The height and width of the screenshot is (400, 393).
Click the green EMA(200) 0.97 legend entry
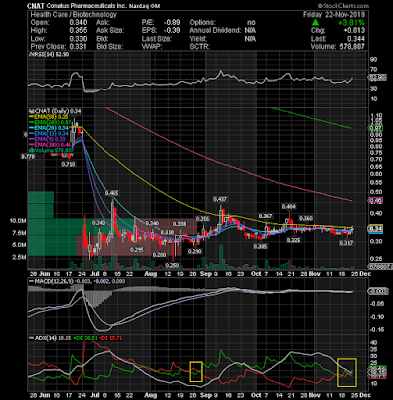(x=50, y=123)
